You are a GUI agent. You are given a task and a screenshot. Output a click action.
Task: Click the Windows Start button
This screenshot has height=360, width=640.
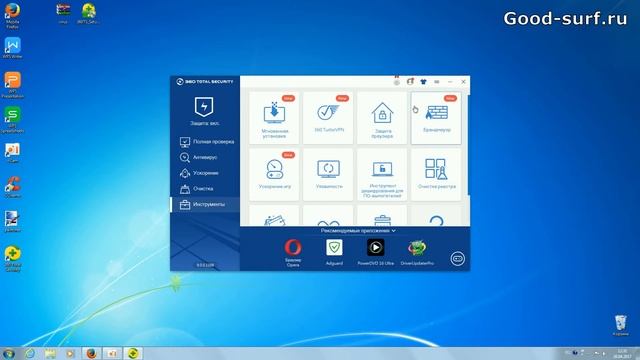coord(9,353)
